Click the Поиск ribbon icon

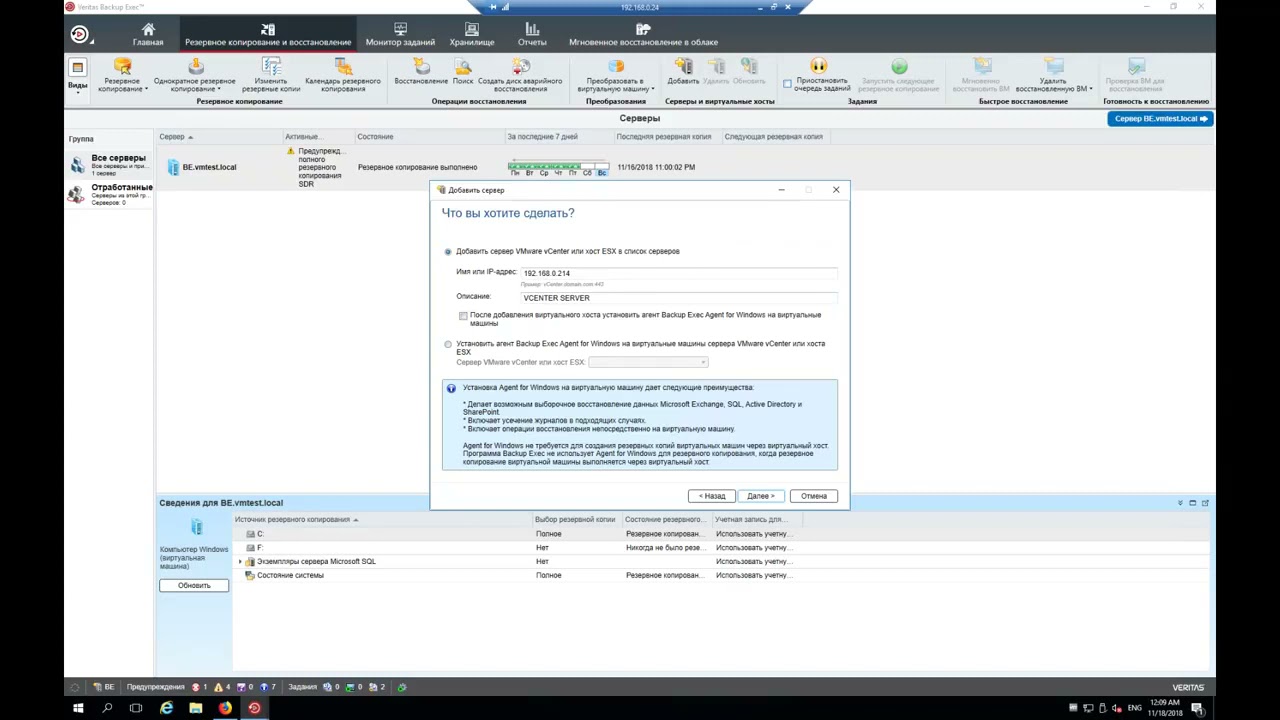tap(463, 72)
